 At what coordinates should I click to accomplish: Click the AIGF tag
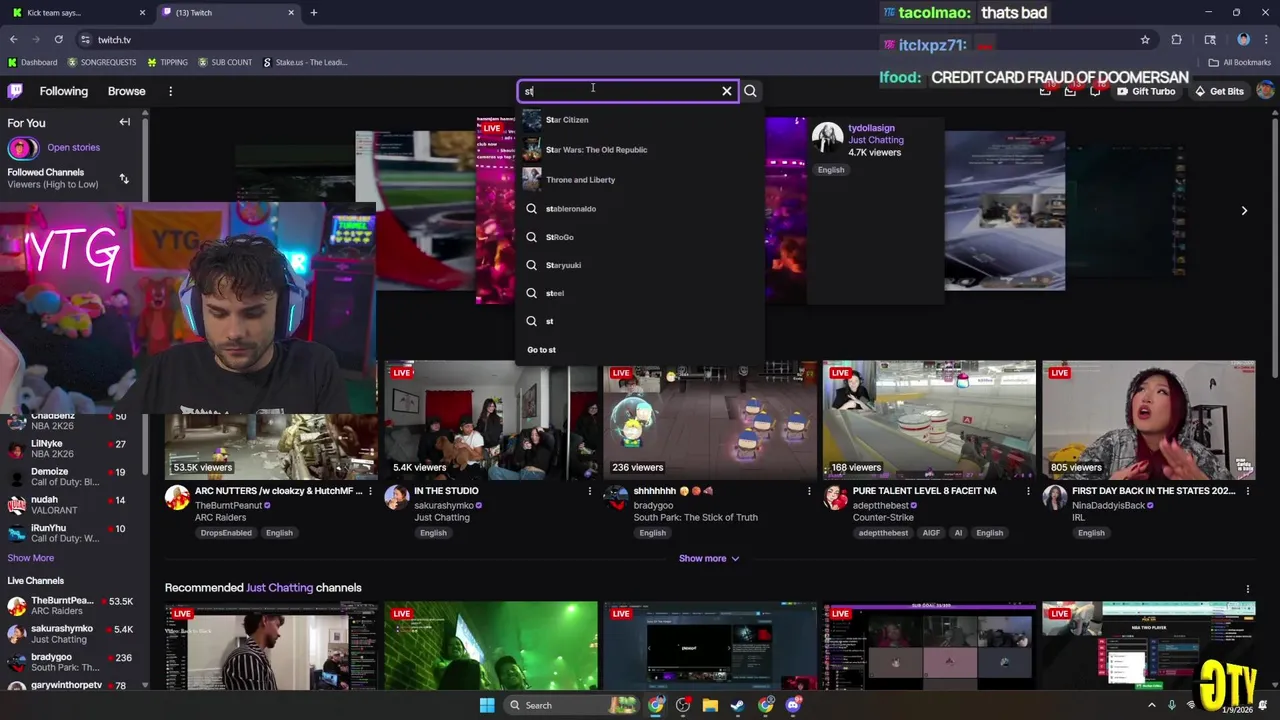pyautogui.click(x=931, y=533)
